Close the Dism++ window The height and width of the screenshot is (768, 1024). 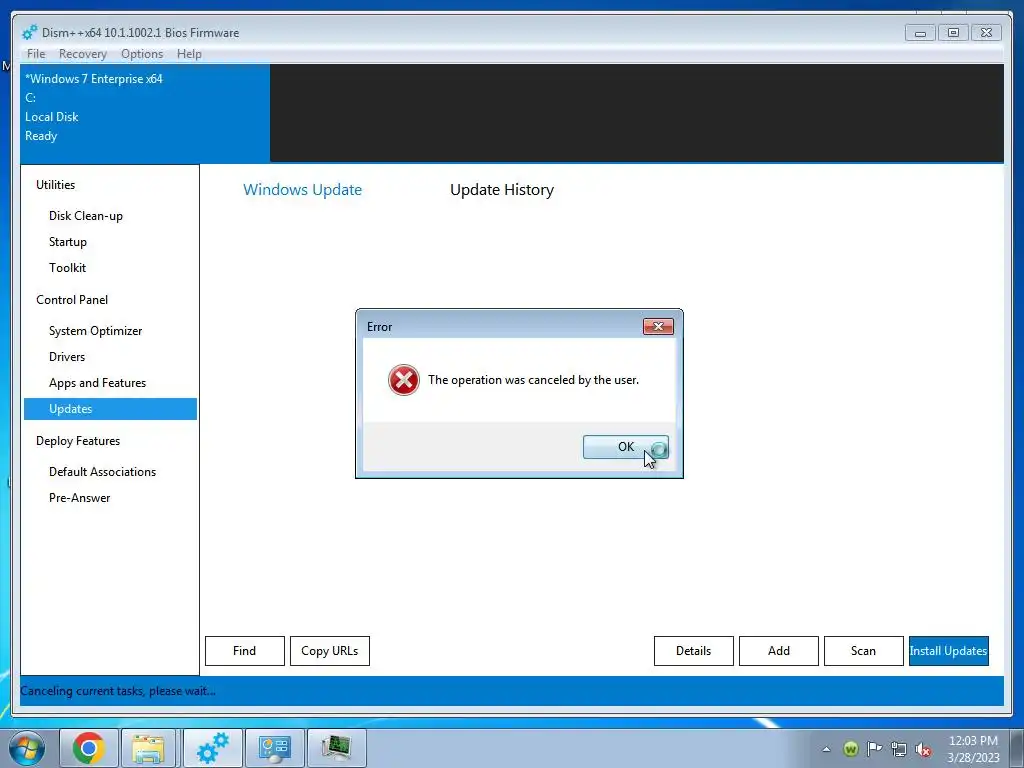pyautogui.click(x=986, y=33)
